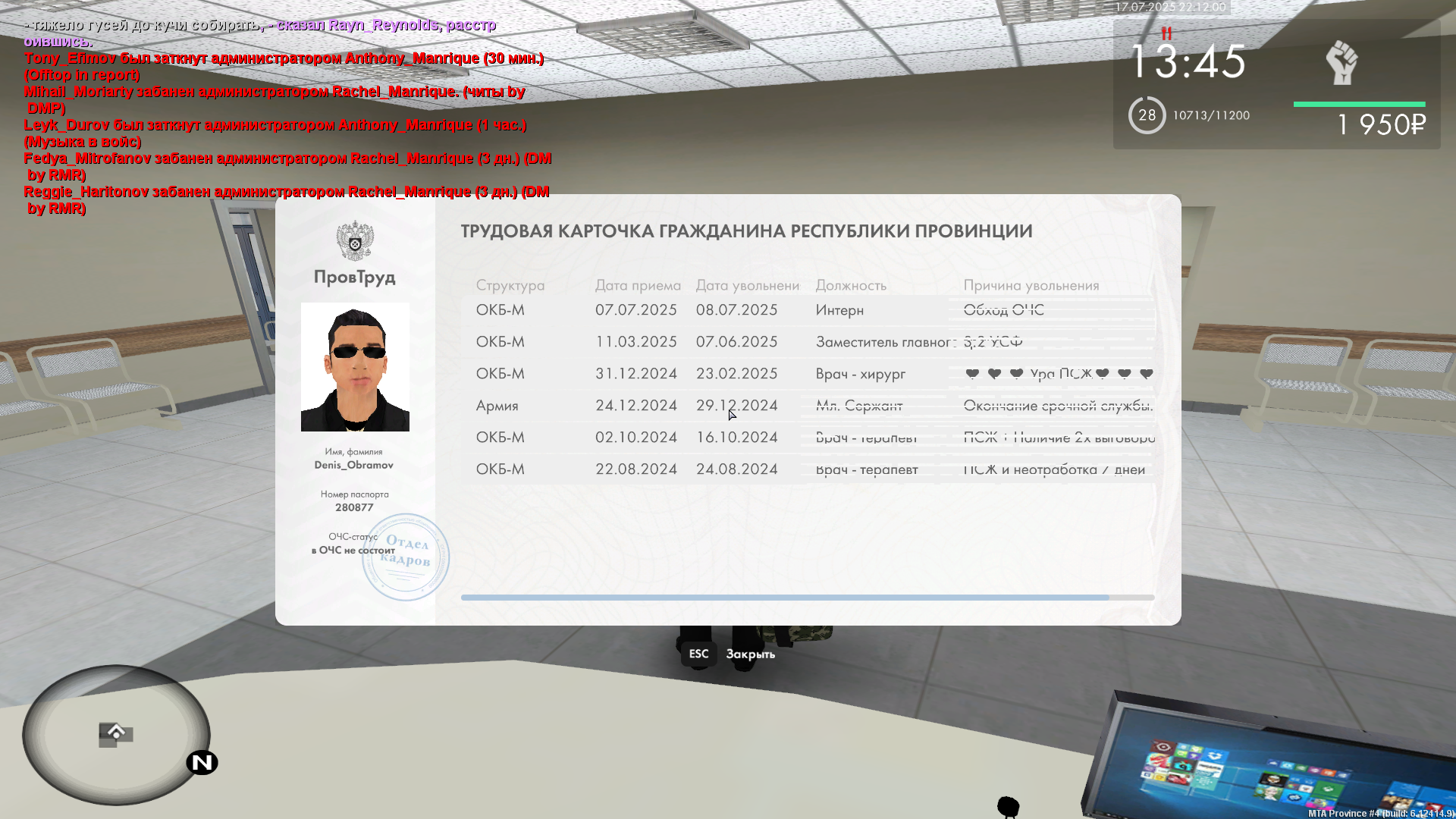Screen dimensions: 1456x819
Task: Click the Дата приема column header
Action: click(x=638, y=285)
